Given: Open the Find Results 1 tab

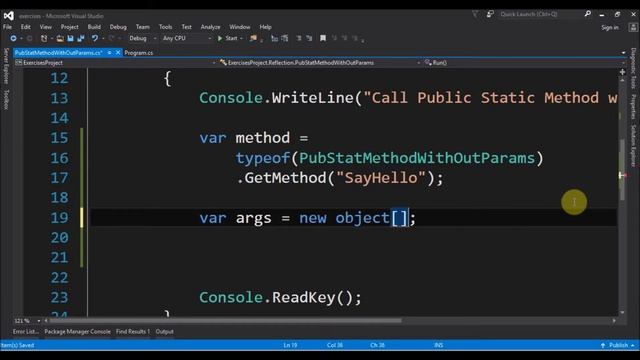Looking at the screenshot, I should 133,331.
